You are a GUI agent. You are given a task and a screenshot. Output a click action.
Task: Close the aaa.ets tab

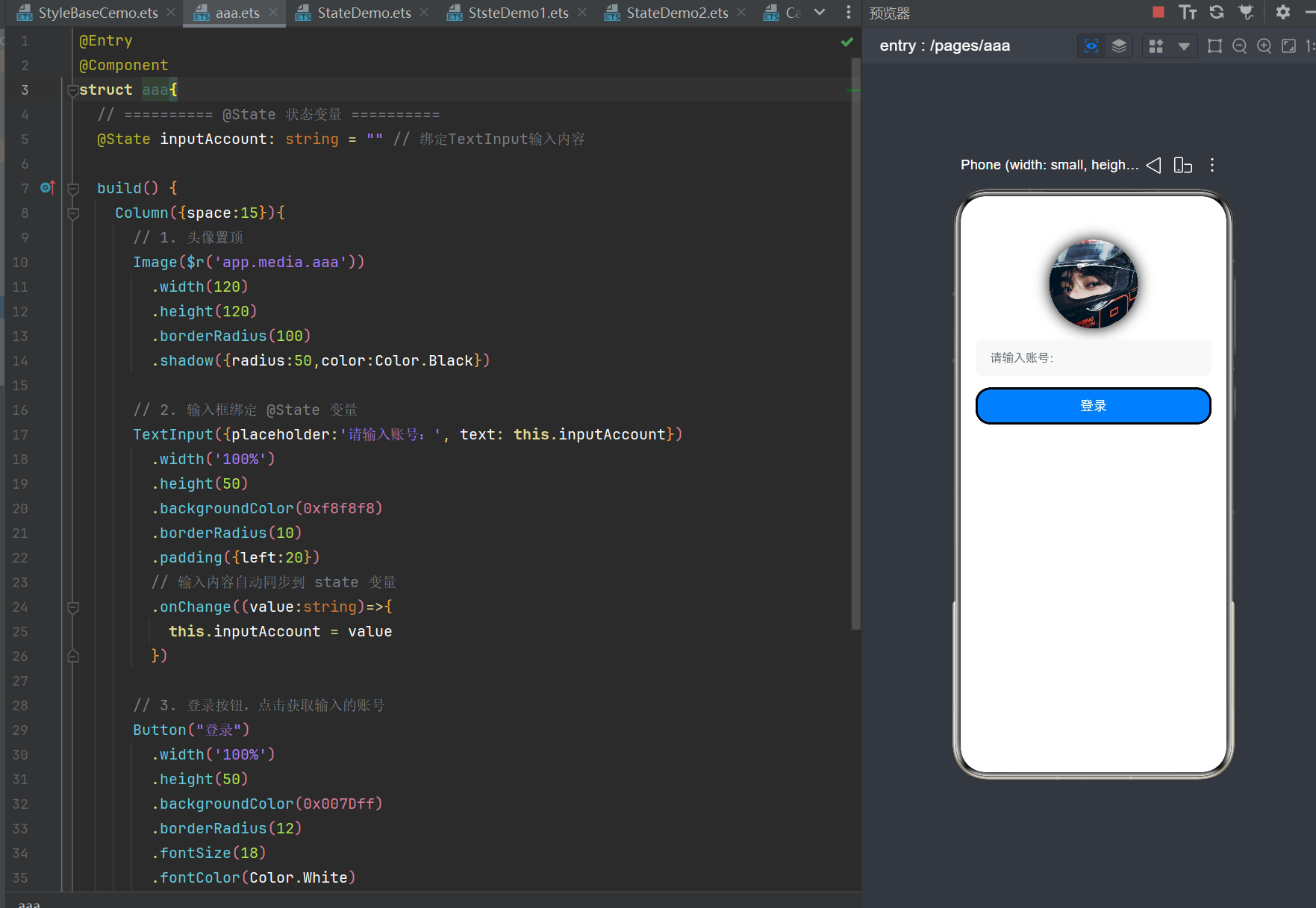point(273,13)
